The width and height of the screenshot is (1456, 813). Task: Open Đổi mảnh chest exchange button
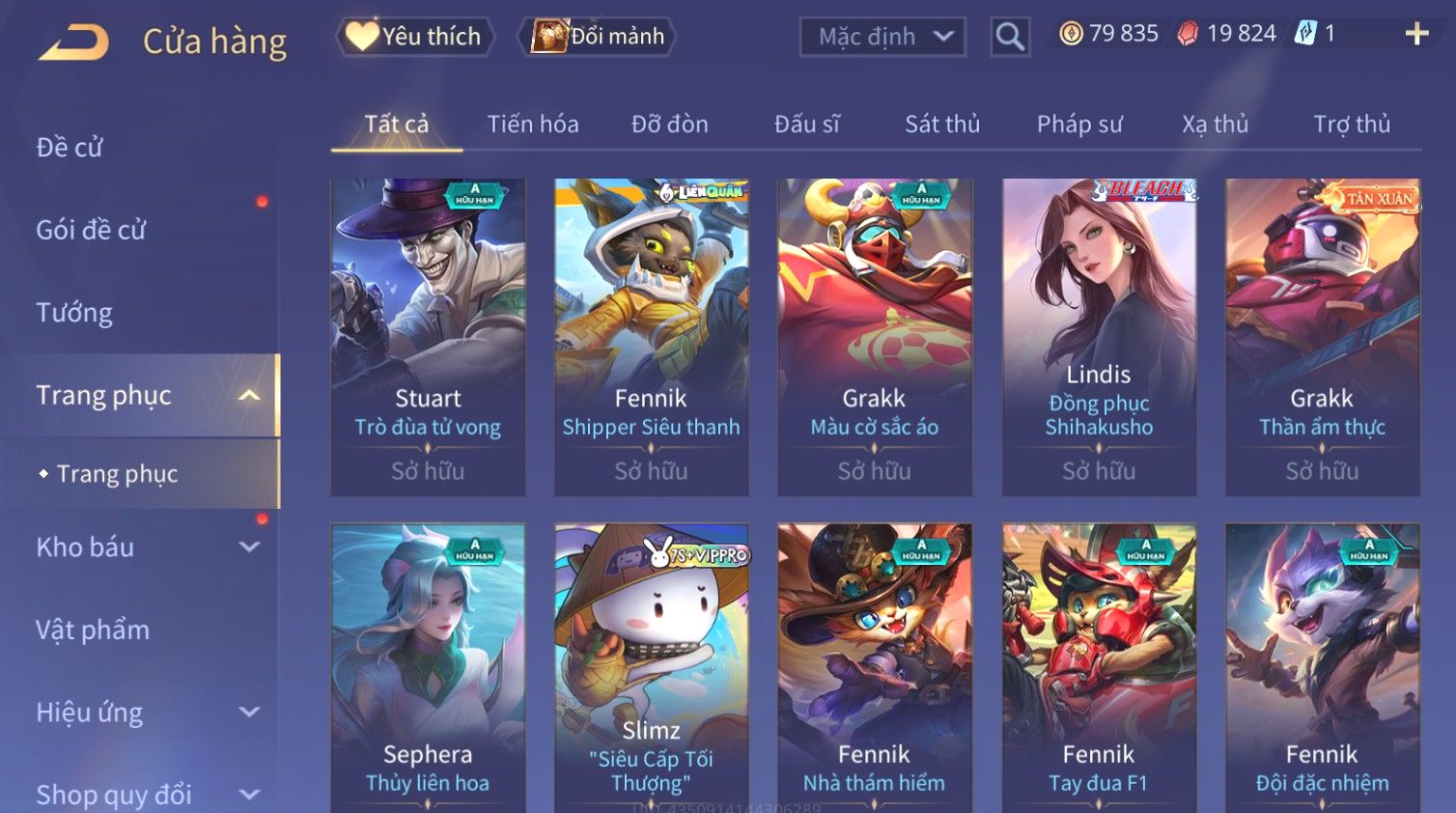pyautogui.click(x=597, y=37)
